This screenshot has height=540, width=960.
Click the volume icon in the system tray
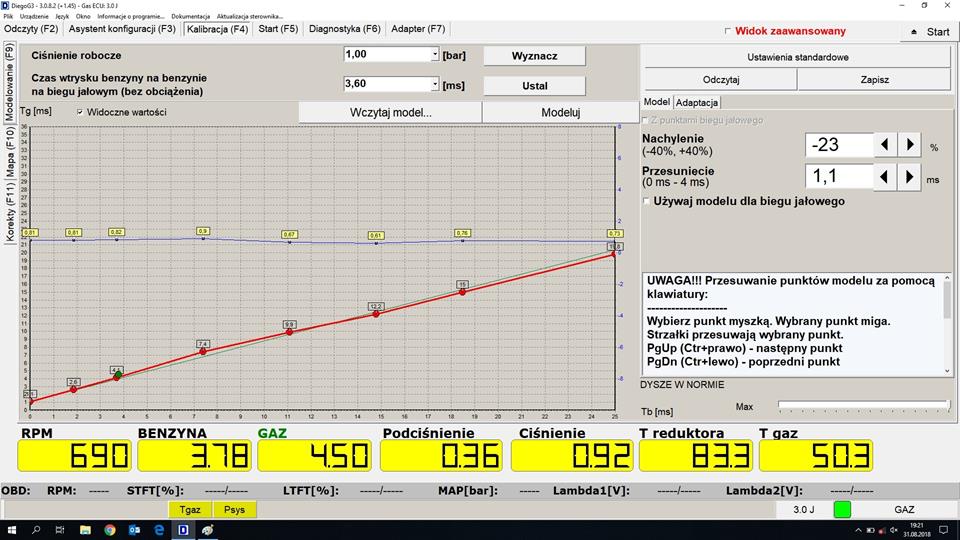tap(893, 530)
